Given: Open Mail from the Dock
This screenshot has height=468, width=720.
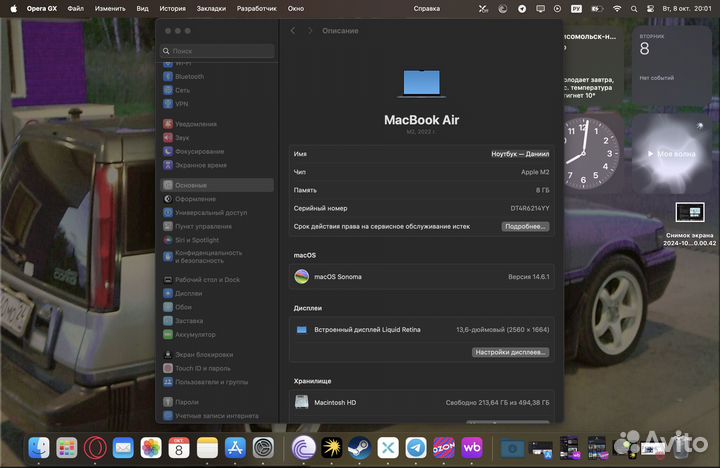Looking at the screenshot, I should tap(123, 448).
